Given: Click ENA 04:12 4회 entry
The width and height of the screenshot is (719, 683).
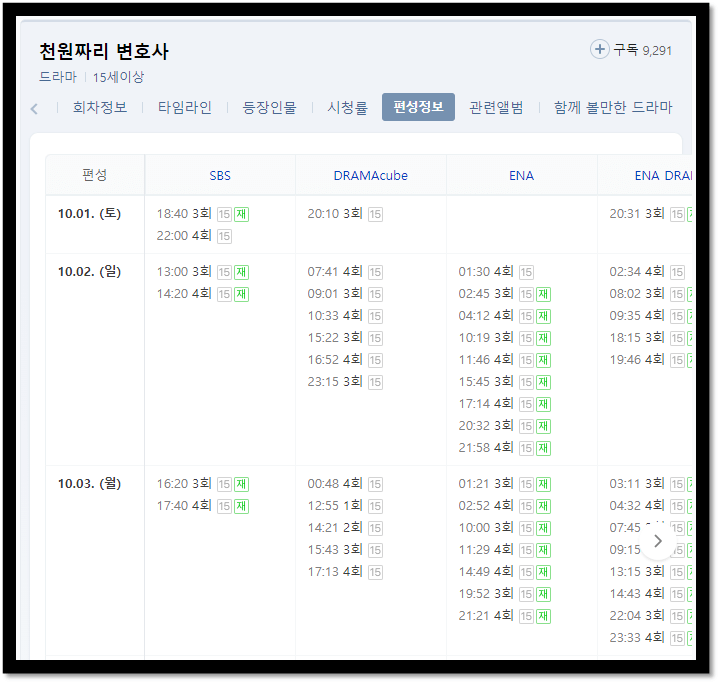Looking at the screenshot, I should (x=504, y=316).
